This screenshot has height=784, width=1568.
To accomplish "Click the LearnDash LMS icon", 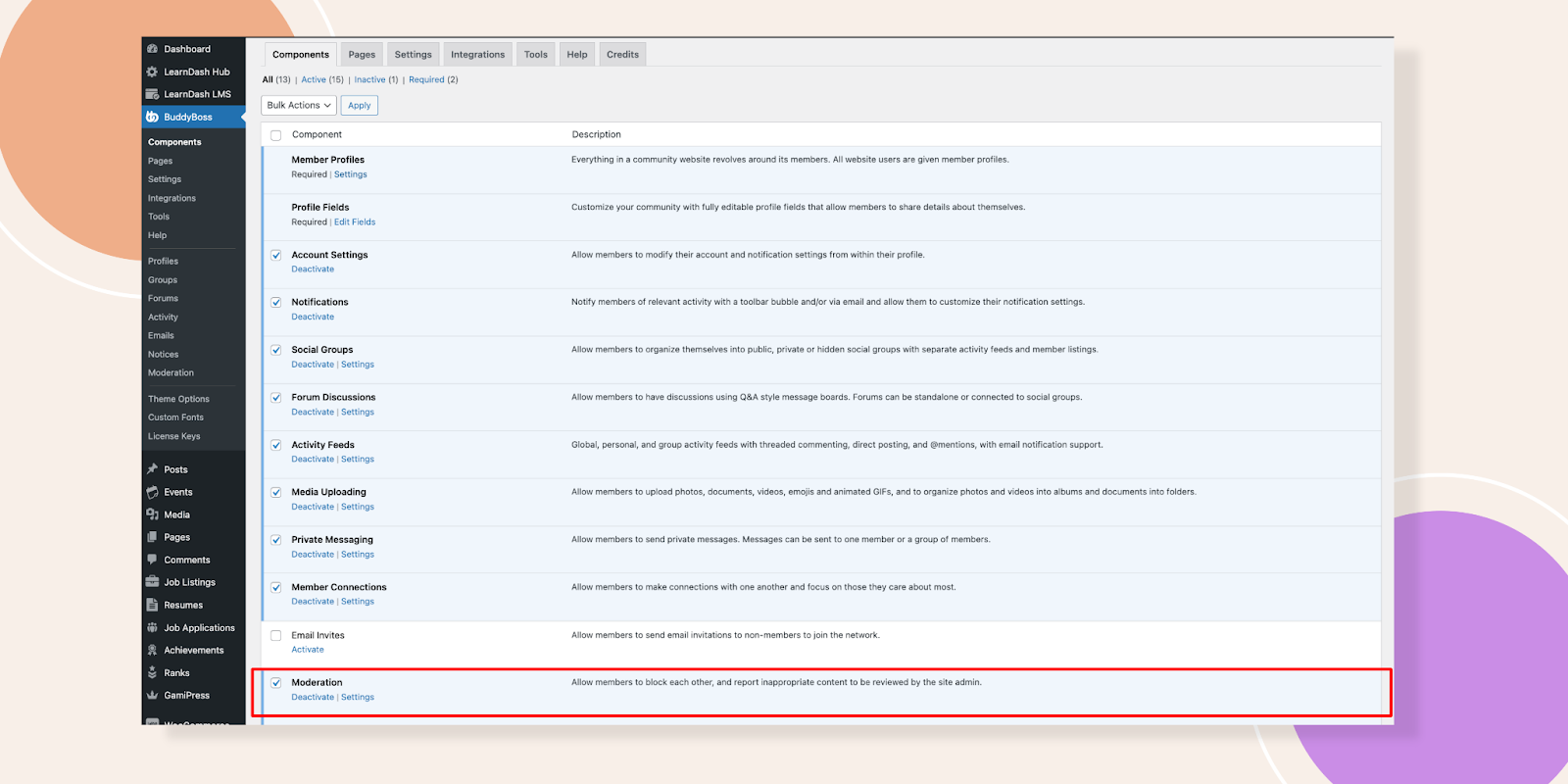I will coord(152,94).
